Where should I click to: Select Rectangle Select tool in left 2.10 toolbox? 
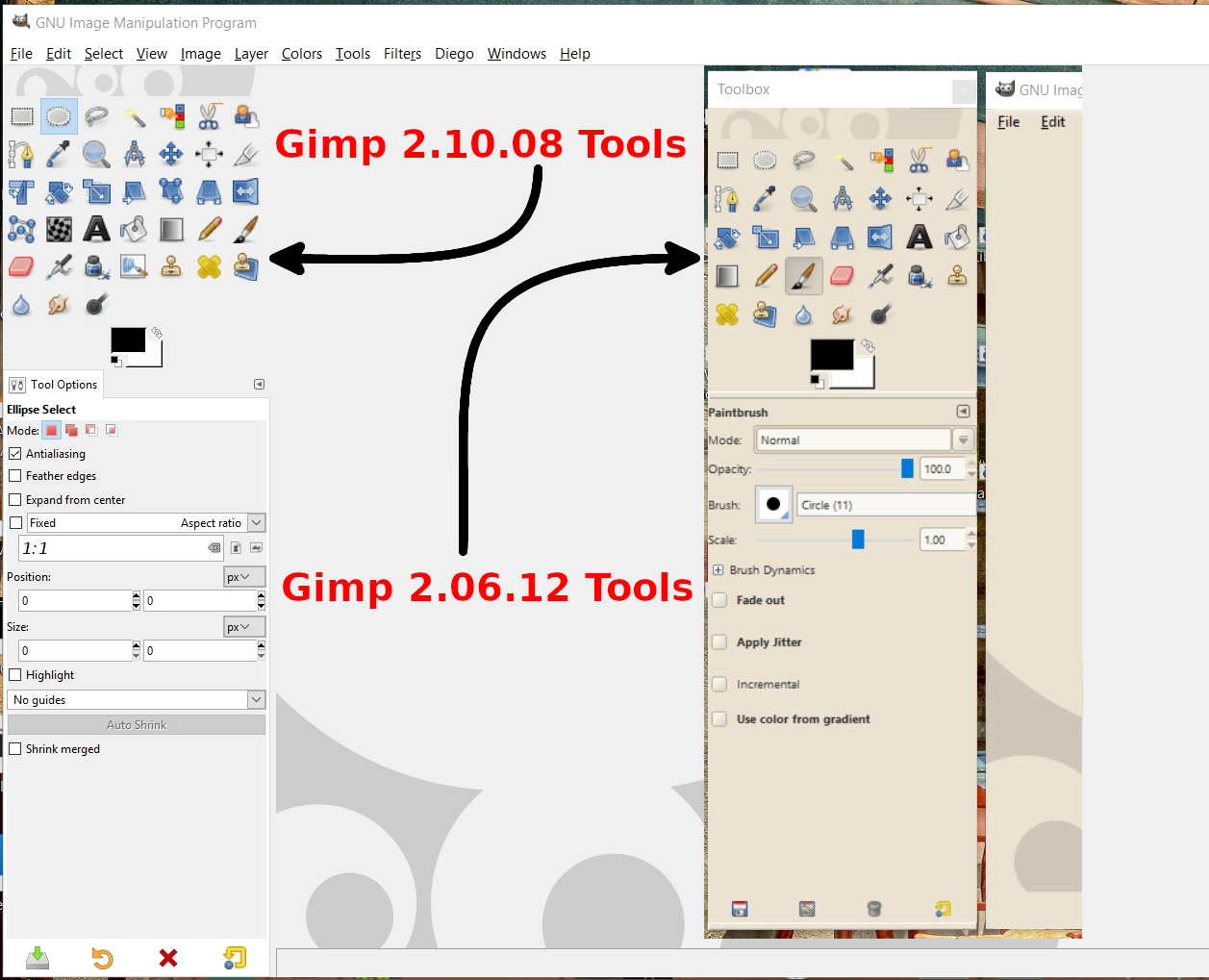click(21, 116)
